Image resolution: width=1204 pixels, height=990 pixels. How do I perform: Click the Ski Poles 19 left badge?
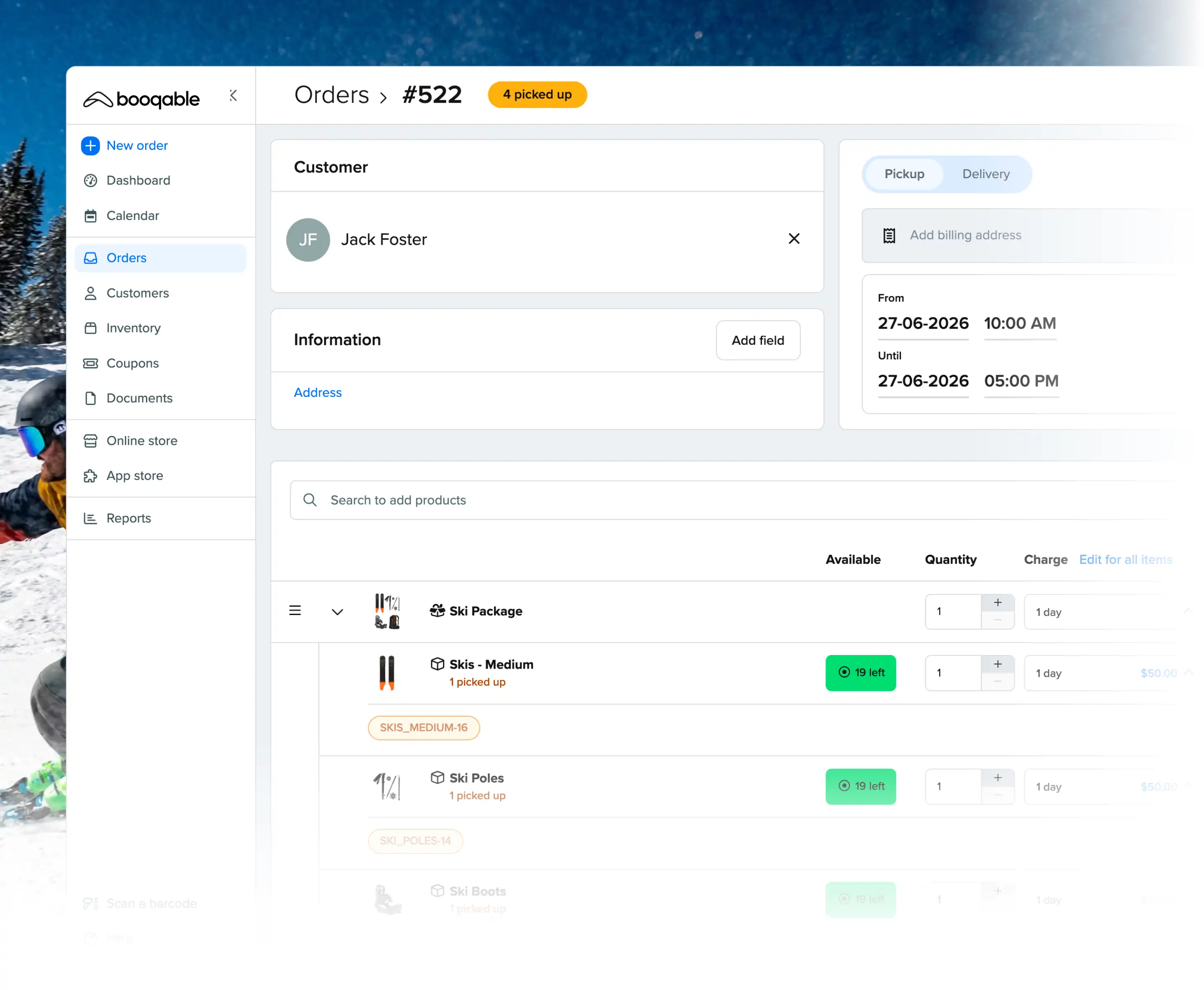pyautogui.click(x=860, y=787)
